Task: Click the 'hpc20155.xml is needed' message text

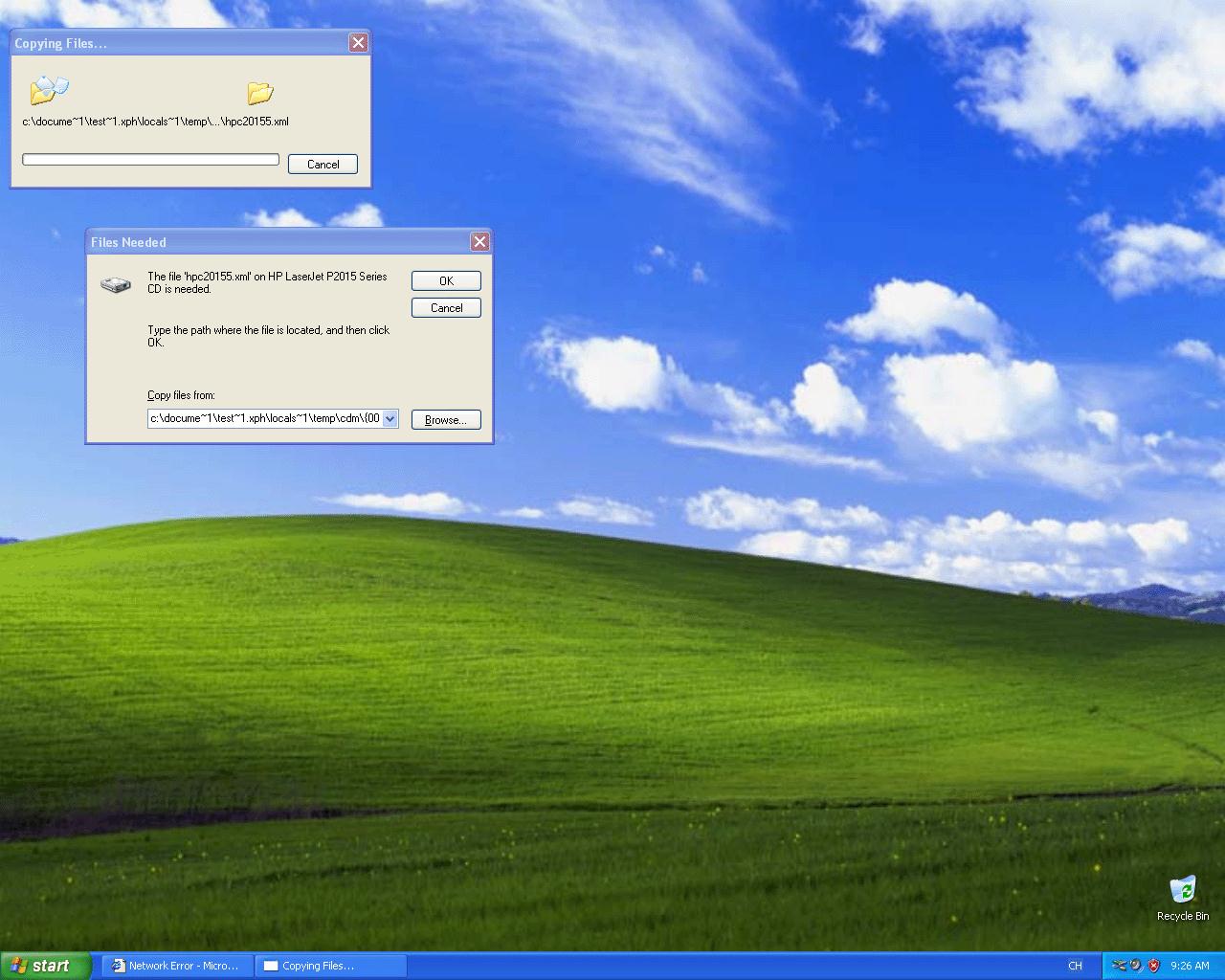Action: click(x=267, y=282)
